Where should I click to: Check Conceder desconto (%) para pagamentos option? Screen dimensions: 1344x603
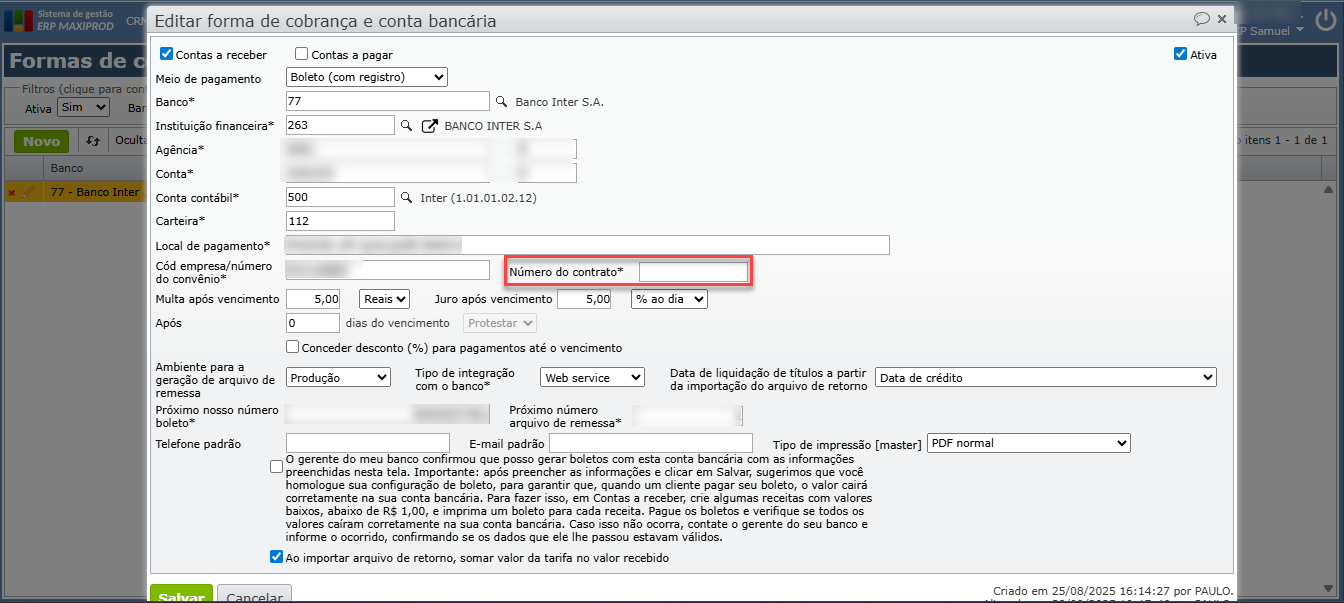[x=292, y=347]
